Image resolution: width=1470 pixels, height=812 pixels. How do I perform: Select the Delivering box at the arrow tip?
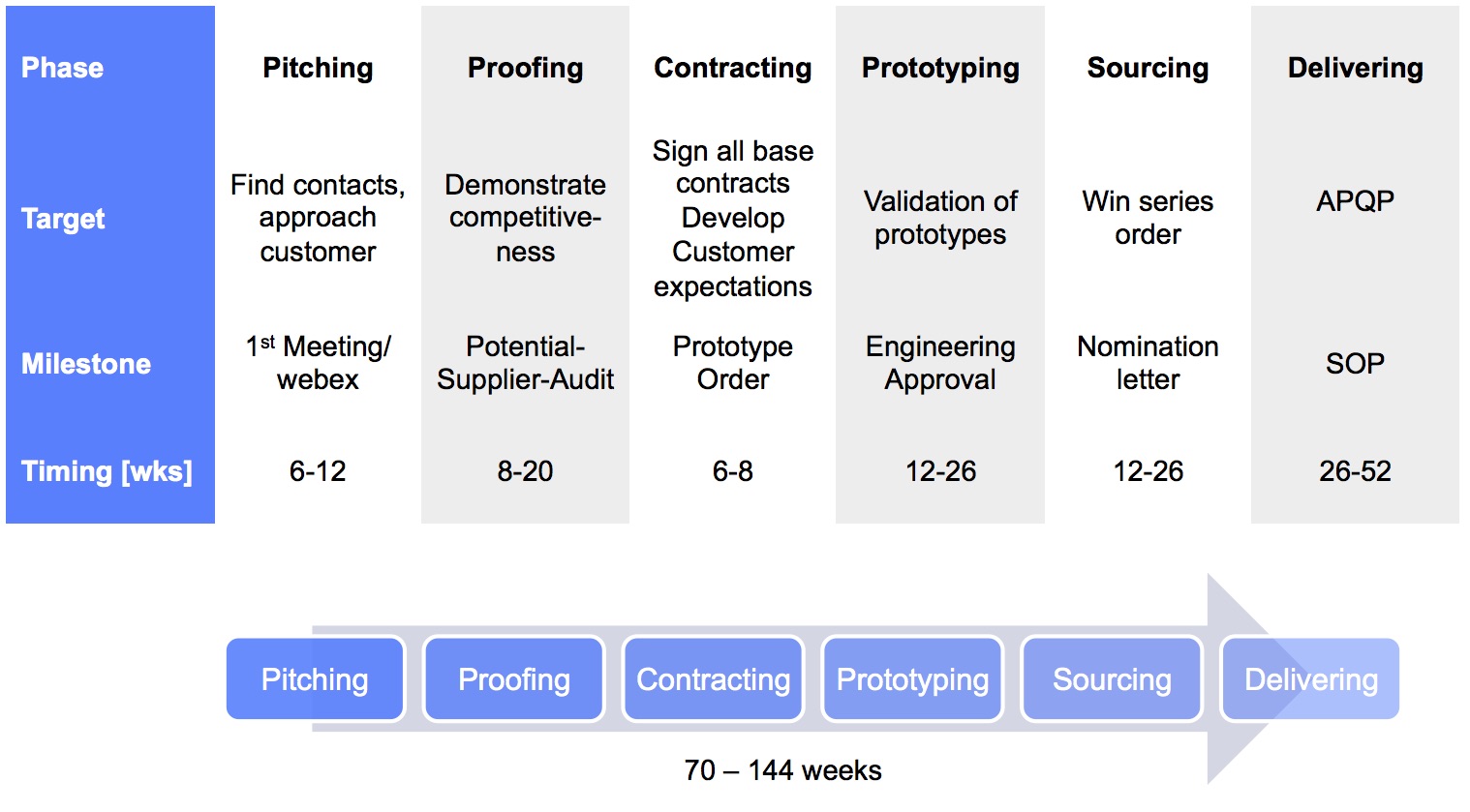pyautogui.click(x=1310, y=679)
